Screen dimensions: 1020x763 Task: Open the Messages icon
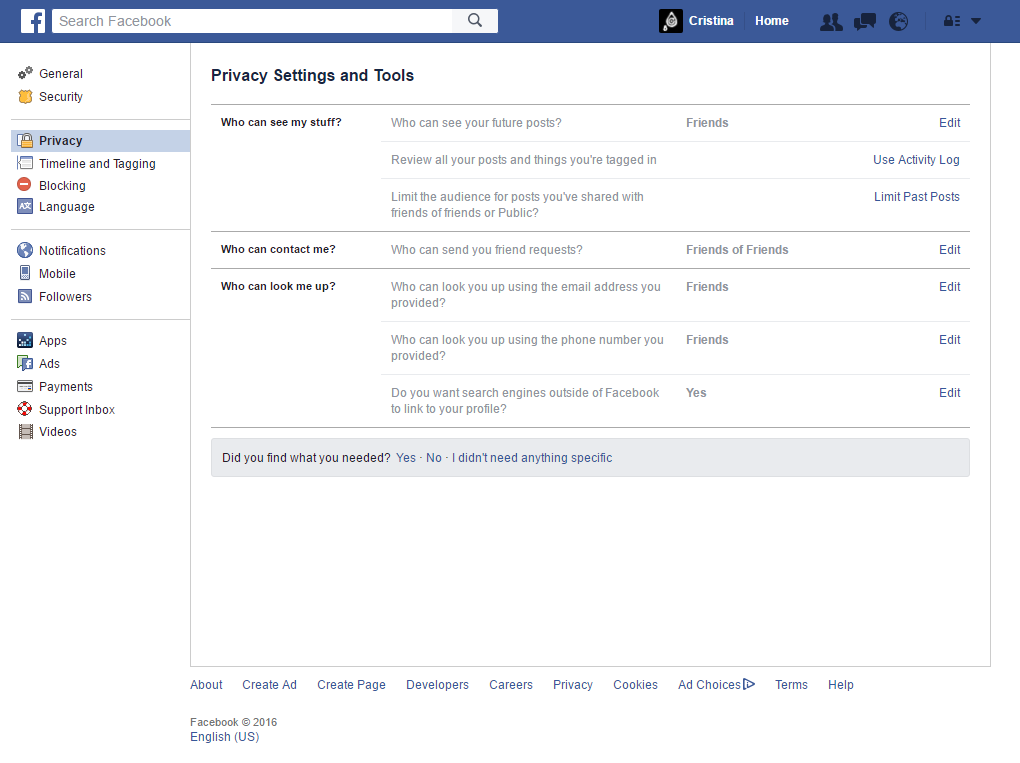pos(865,21)
